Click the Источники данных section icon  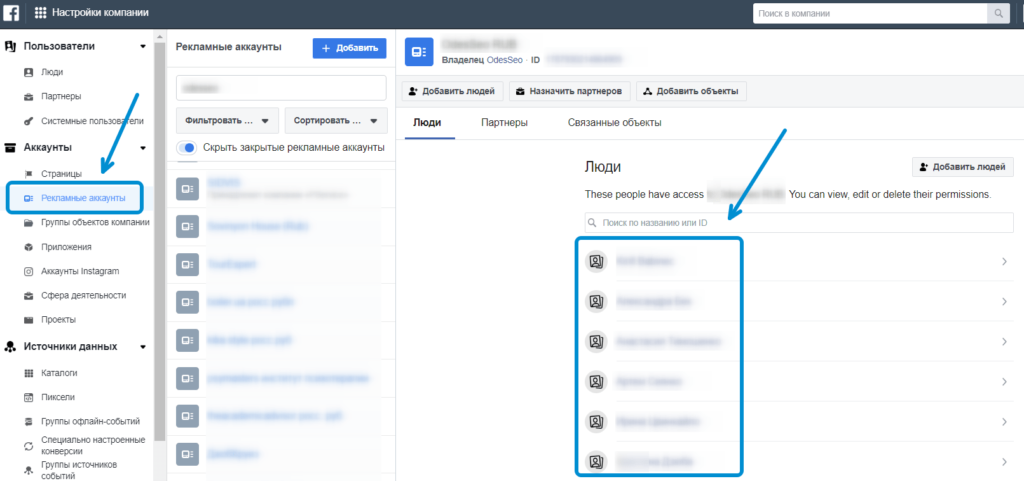coord(10,347)
